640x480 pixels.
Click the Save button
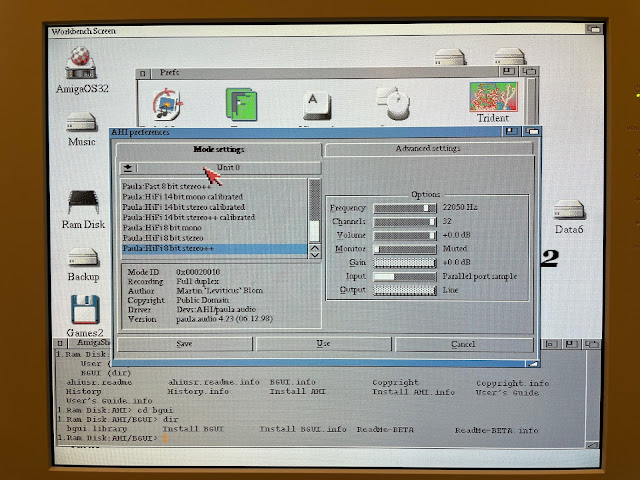[184, 344]
